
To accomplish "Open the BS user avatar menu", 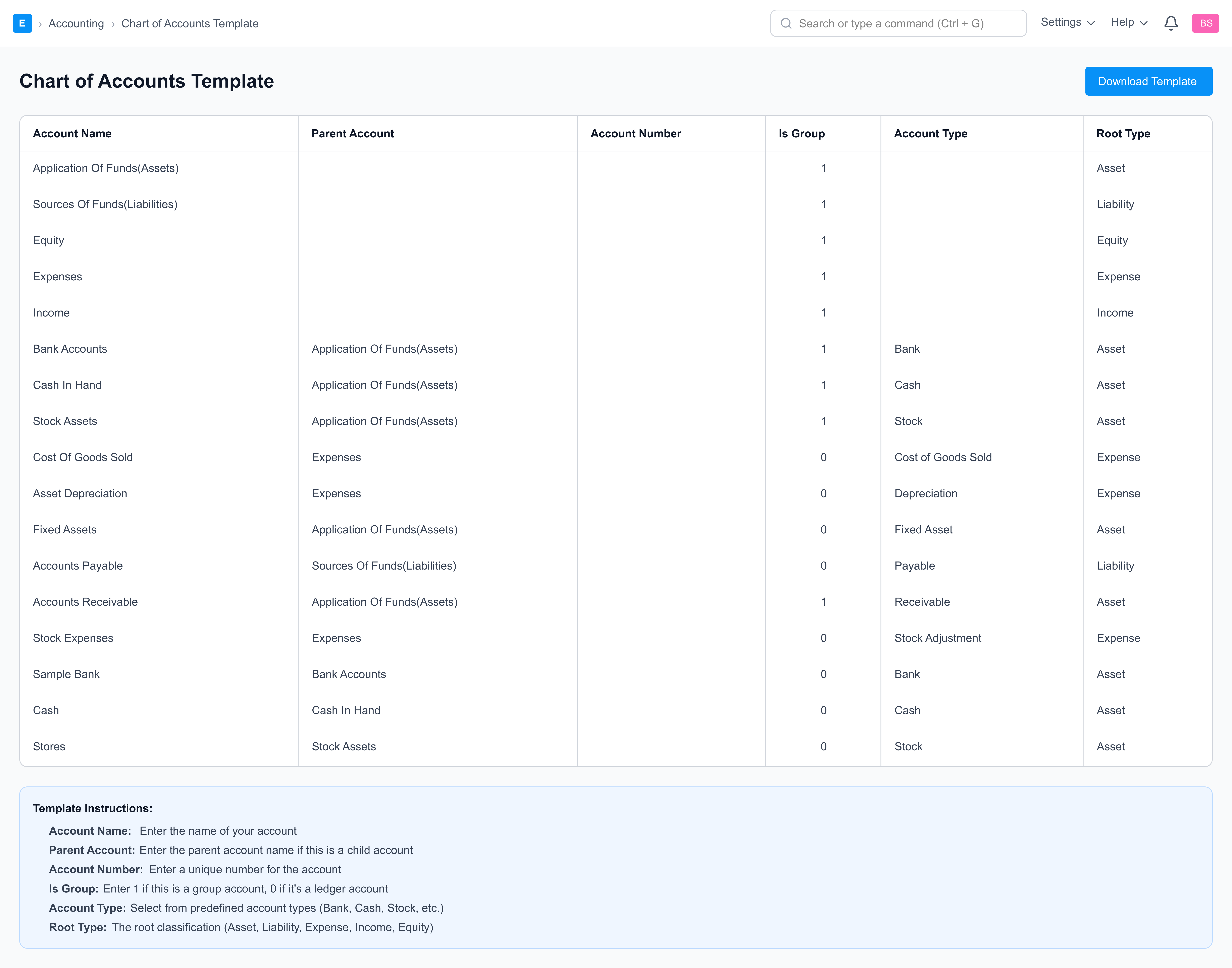I will pos(1205,23).
